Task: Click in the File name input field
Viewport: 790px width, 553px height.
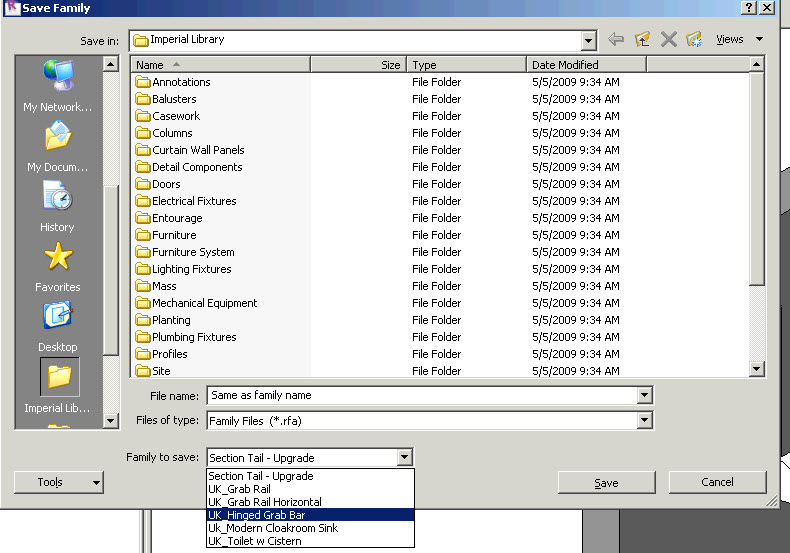Action: pos(422,395)
